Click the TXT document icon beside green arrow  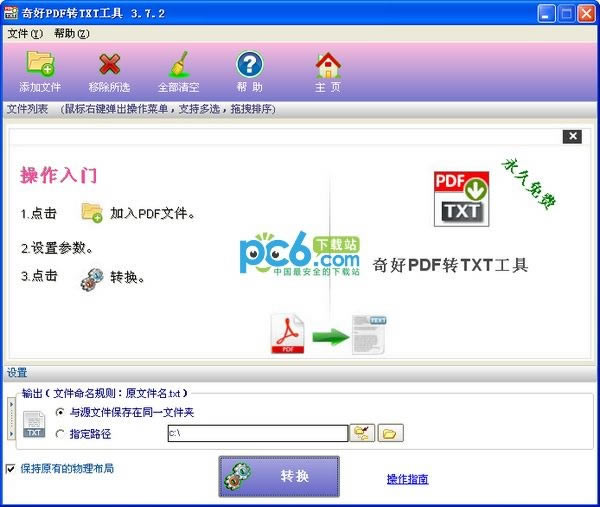(369, 334)
